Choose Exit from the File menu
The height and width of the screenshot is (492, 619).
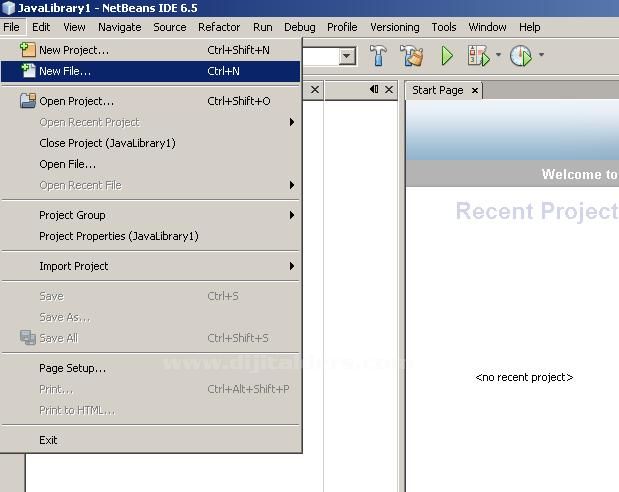pyautogui.click(x=150, y=440)
